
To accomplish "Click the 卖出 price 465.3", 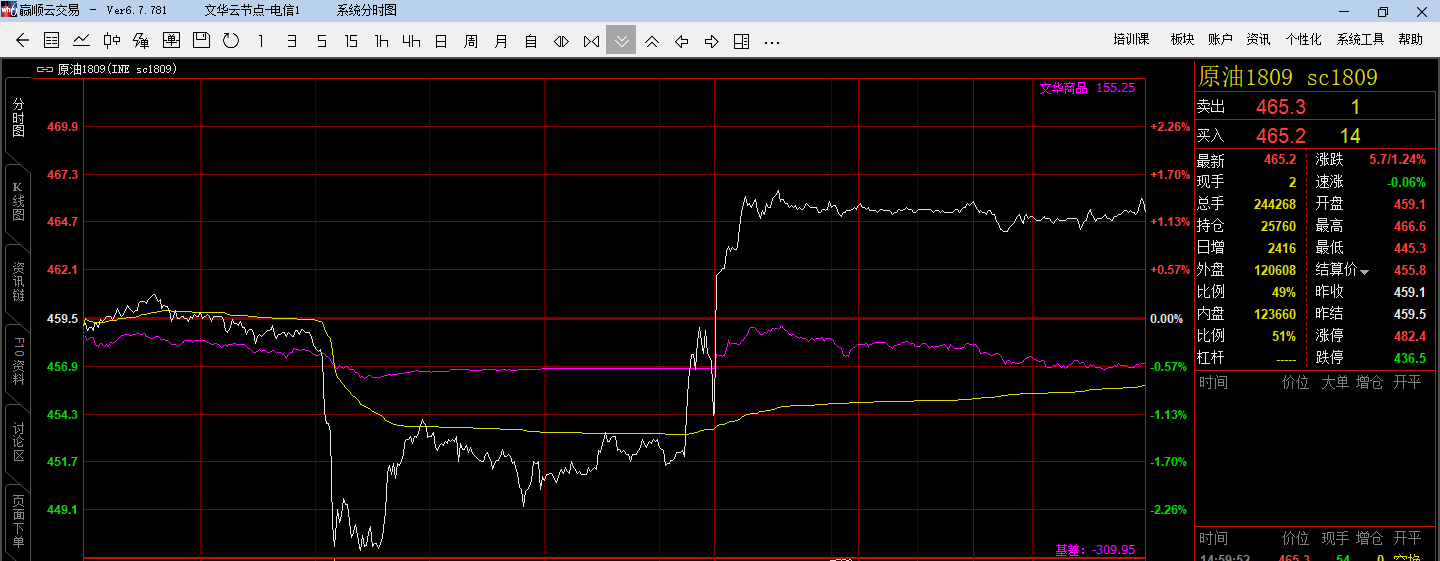I will tap(1280, 107).
